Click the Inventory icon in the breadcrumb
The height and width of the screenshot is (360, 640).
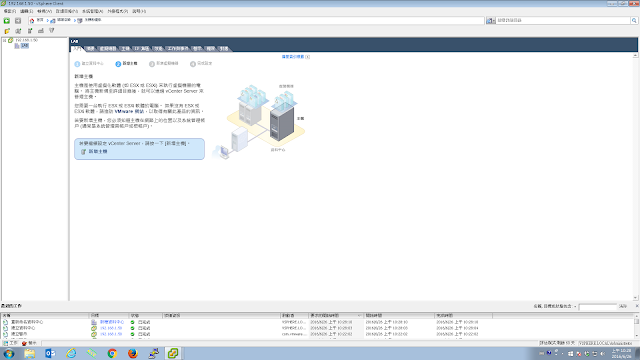pyautogui.click(x=53, y=20)
